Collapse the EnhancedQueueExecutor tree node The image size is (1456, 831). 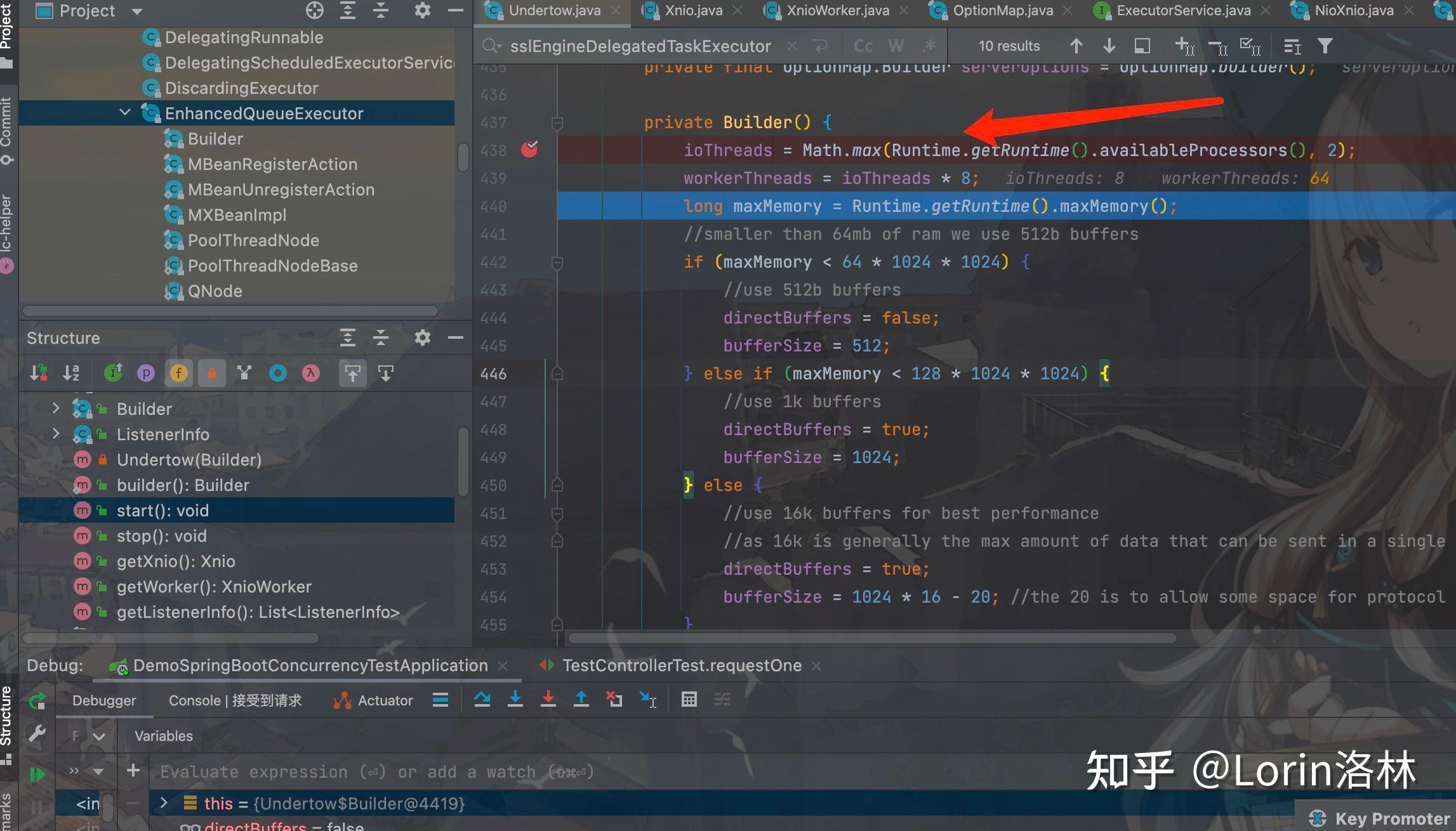(x=124, y=112)
